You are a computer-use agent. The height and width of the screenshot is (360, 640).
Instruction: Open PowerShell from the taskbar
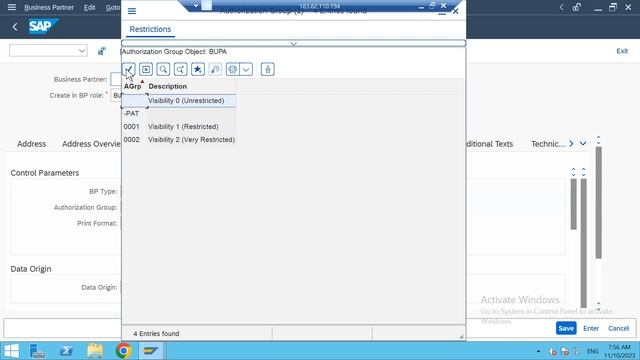(66, 351)
